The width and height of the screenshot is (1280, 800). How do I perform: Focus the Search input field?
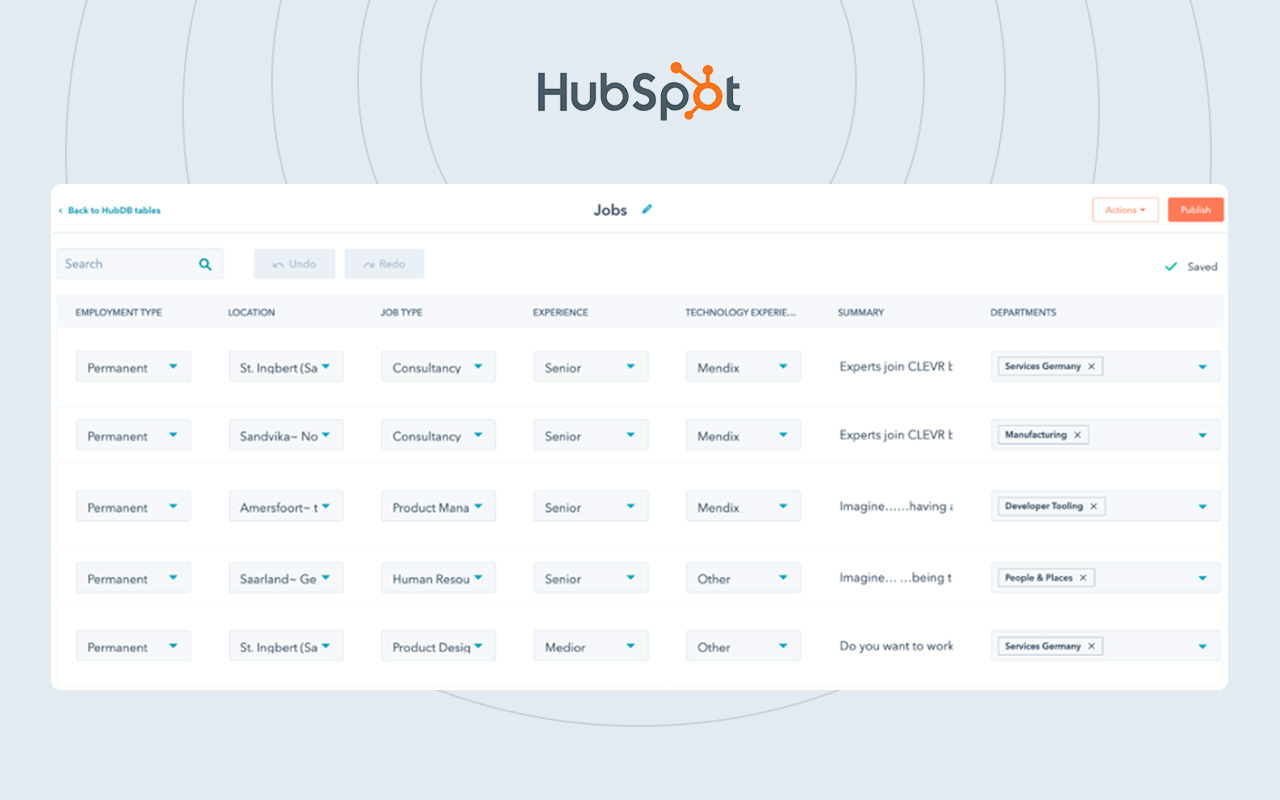(x=139, y=264)
